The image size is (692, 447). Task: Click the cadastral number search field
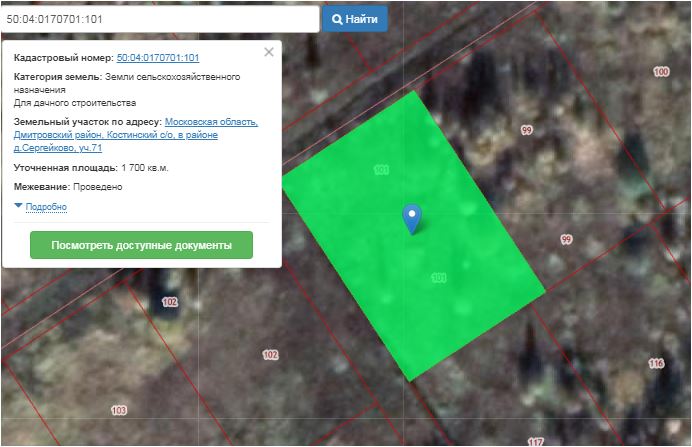pyautogui.click(x=160, y=19)
